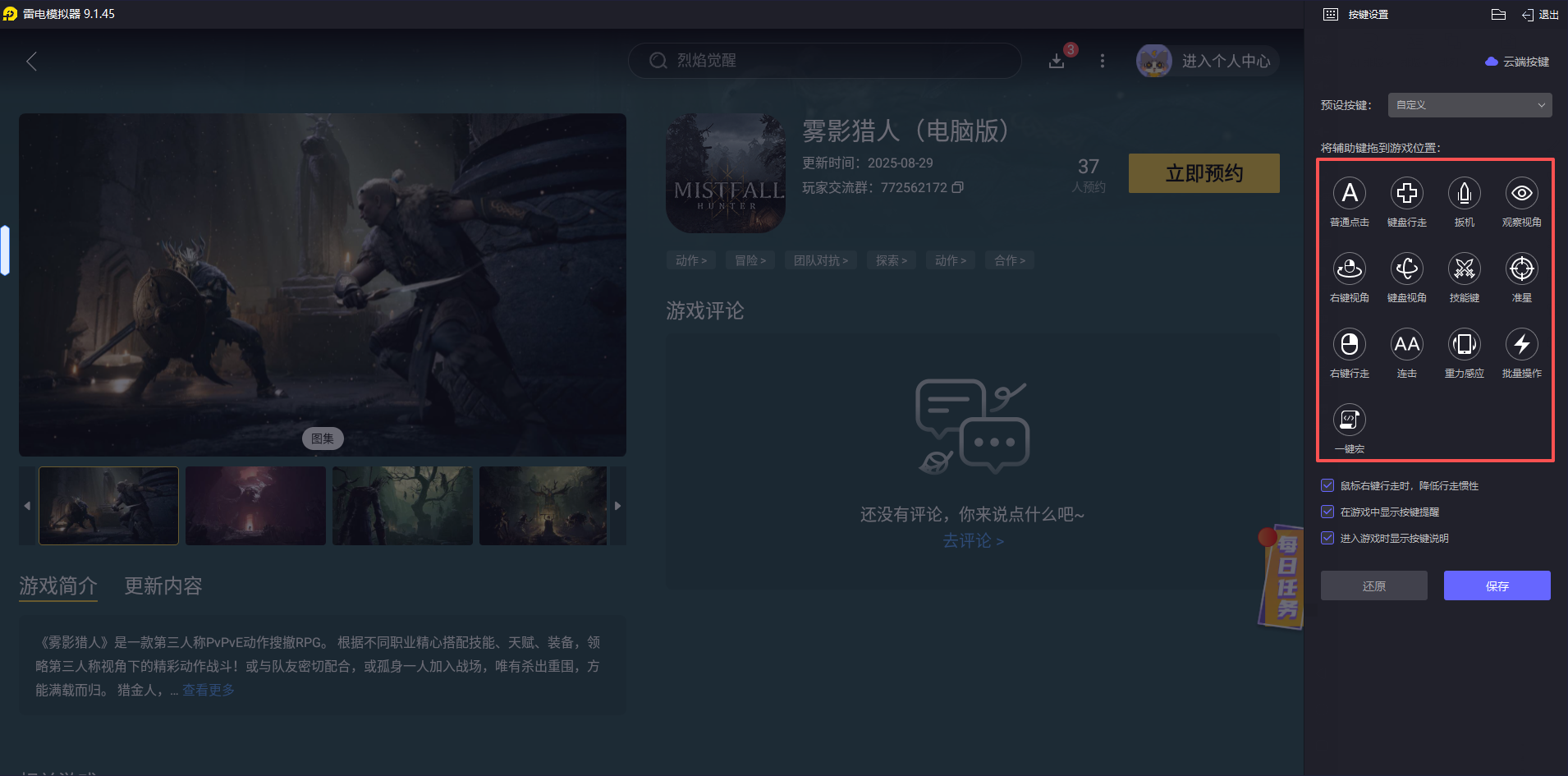Select the 准星 crosshair key icon
1568x776 pixels.
click(1521, 269)
